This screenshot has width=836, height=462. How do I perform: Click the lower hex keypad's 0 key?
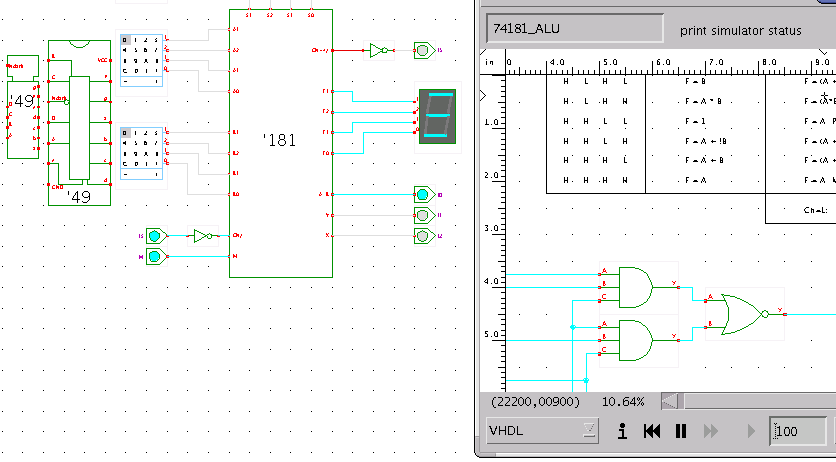pyautogui.click(x=126, y=133)
